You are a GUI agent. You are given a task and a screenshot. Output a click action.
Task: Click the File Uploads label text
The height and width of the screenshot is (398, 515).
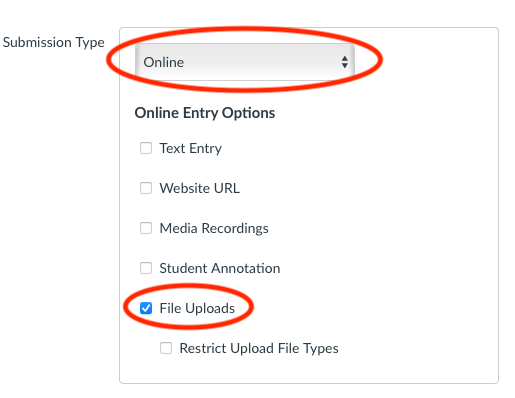coord(197,308)
